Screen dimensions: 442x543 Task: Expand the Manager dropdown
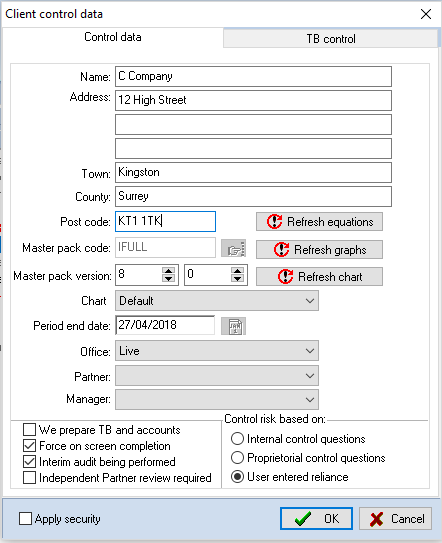coord(217,400)
